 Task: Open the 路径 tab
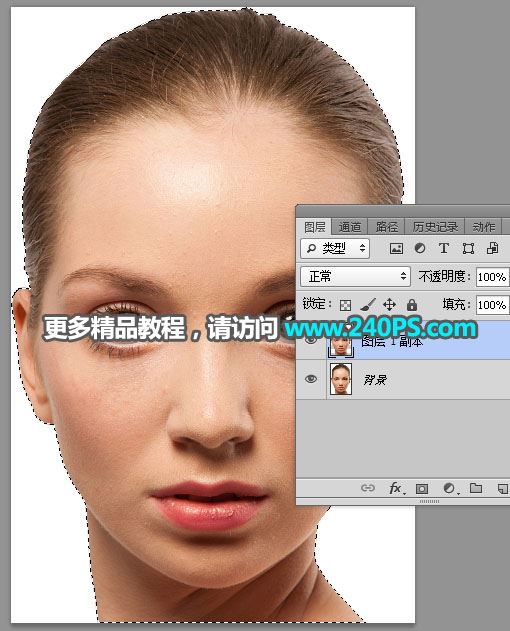(x=386, y=227)
